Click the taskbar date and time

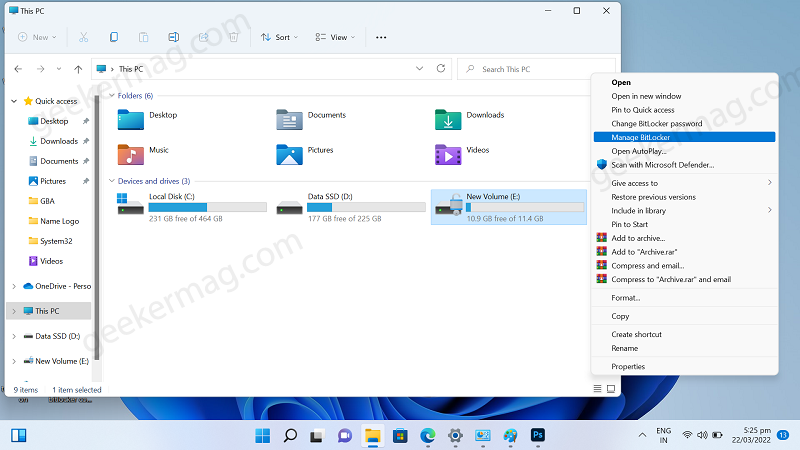point(751,435)
